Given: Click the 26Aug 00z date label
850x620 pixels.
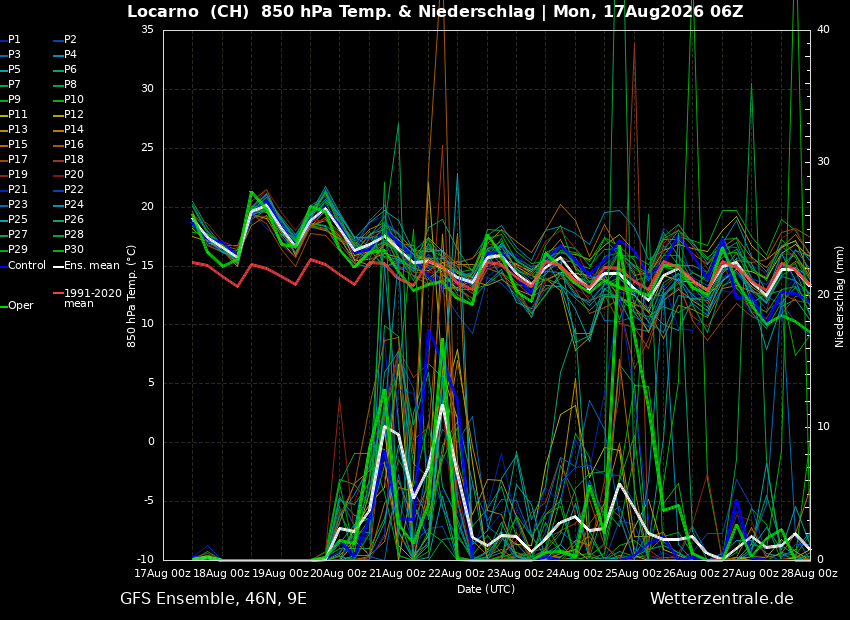Looking at the screenshot, I should click(692, 573).
